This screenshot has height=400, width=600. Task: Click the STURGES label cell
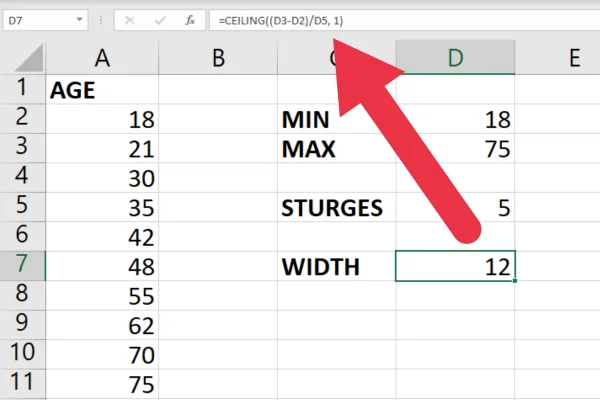pyautogui.click(x=337, y=207)
